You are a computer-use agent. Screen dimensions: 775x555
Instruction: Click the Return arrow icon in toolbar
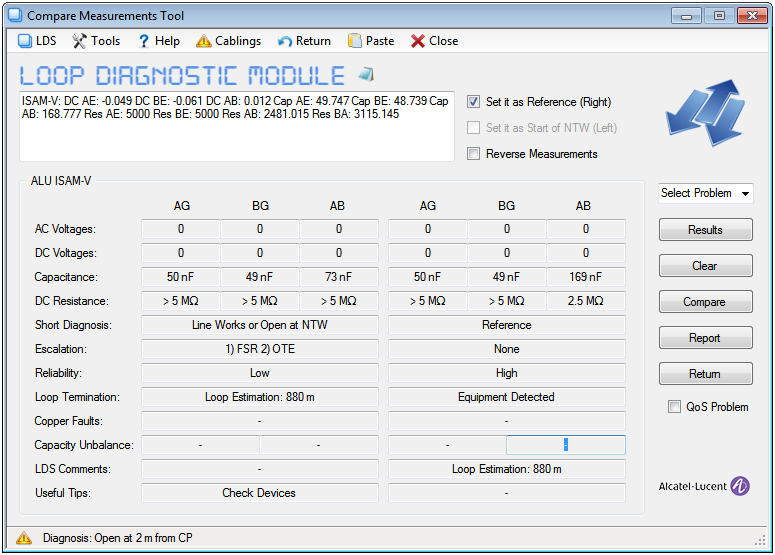(x=285, y=41)
